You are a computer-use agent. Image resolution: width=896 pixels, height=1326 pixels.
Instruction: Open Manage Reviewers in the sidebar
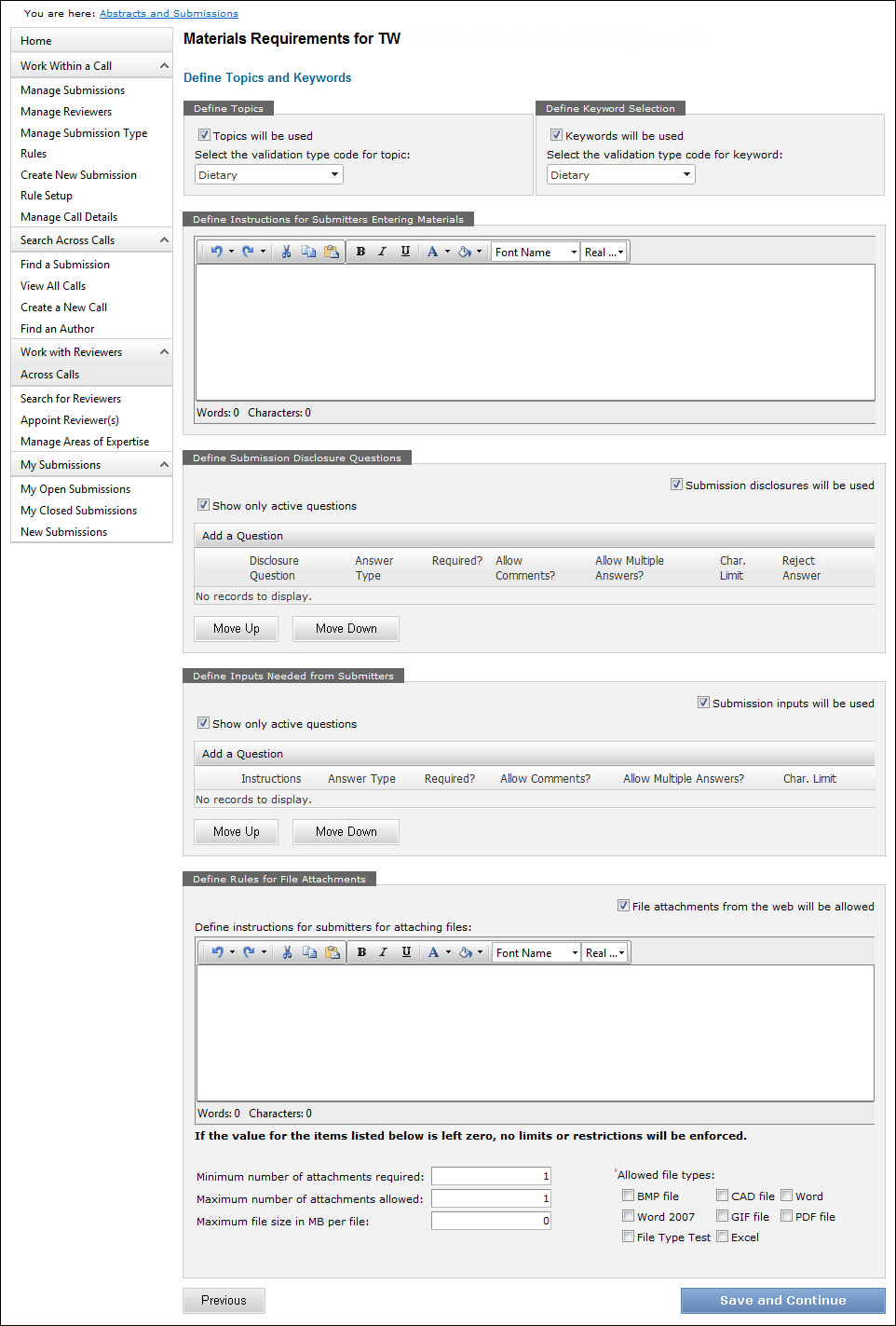pyautogui.click(x=66, y=112)
